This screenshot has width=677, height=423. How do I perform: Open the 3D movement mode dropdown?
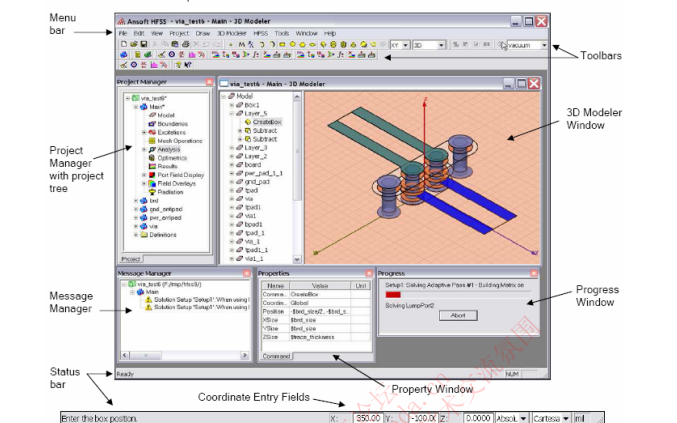click(x=441, y=45)
